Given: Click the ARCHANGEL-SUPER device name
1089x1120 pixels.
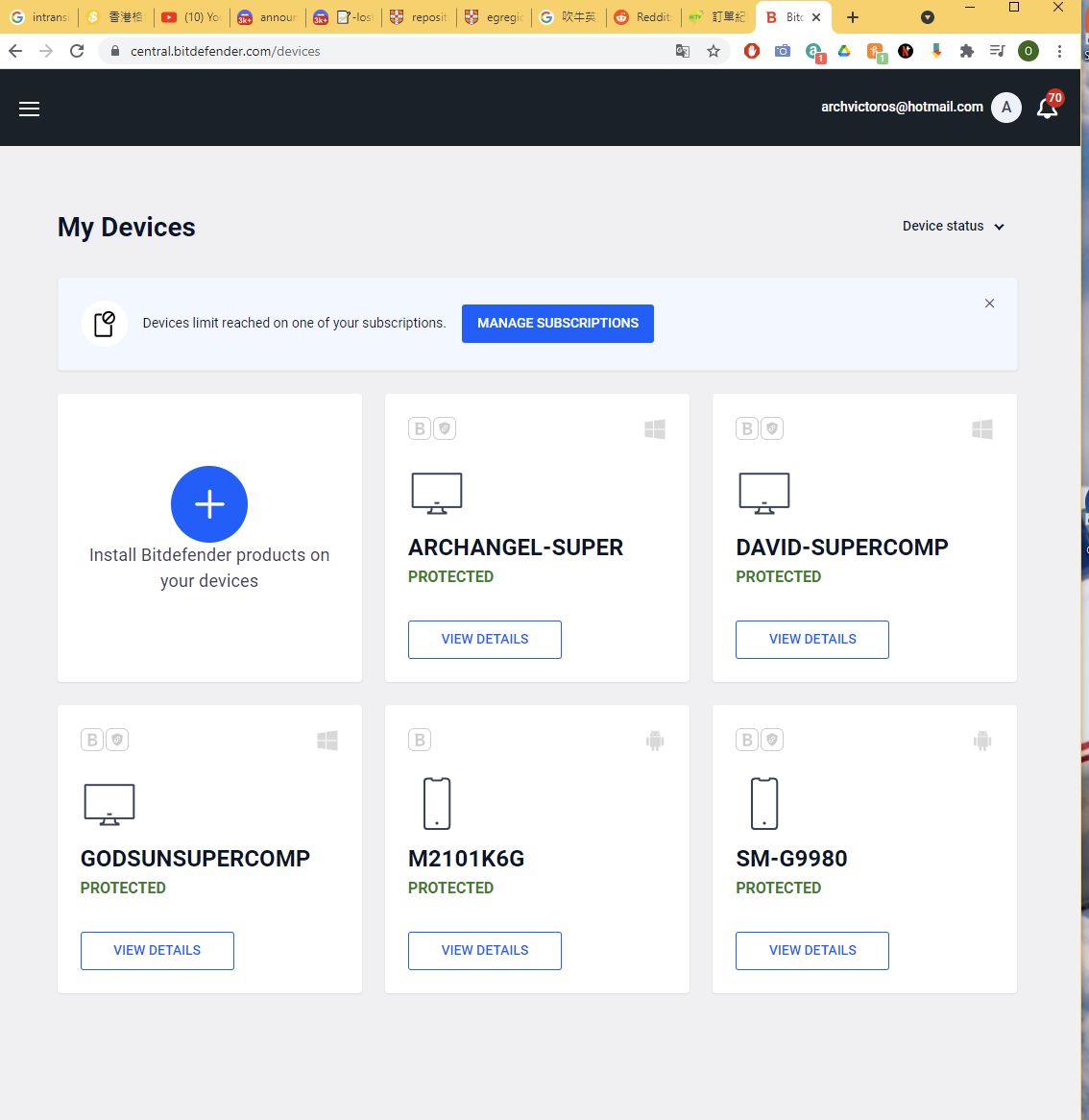Looking at the screenshot, I should click(x=516, y=548).
